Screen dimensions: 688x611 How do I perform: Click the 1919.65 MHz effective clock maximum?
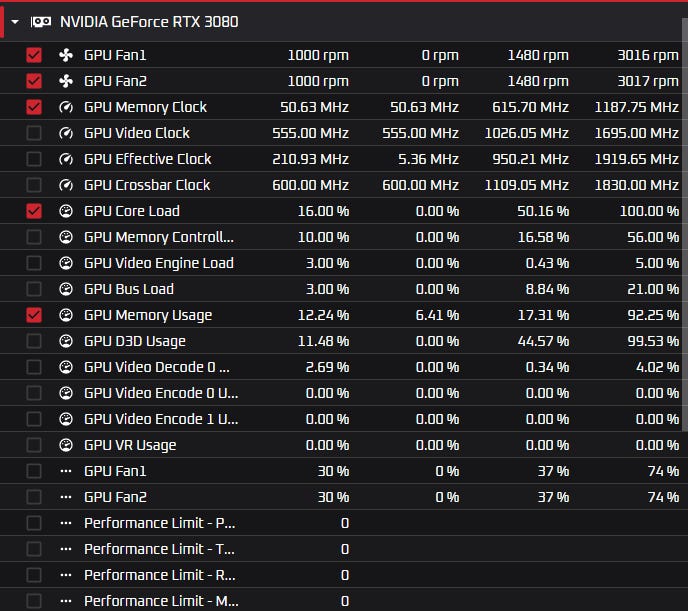[636, 159]
